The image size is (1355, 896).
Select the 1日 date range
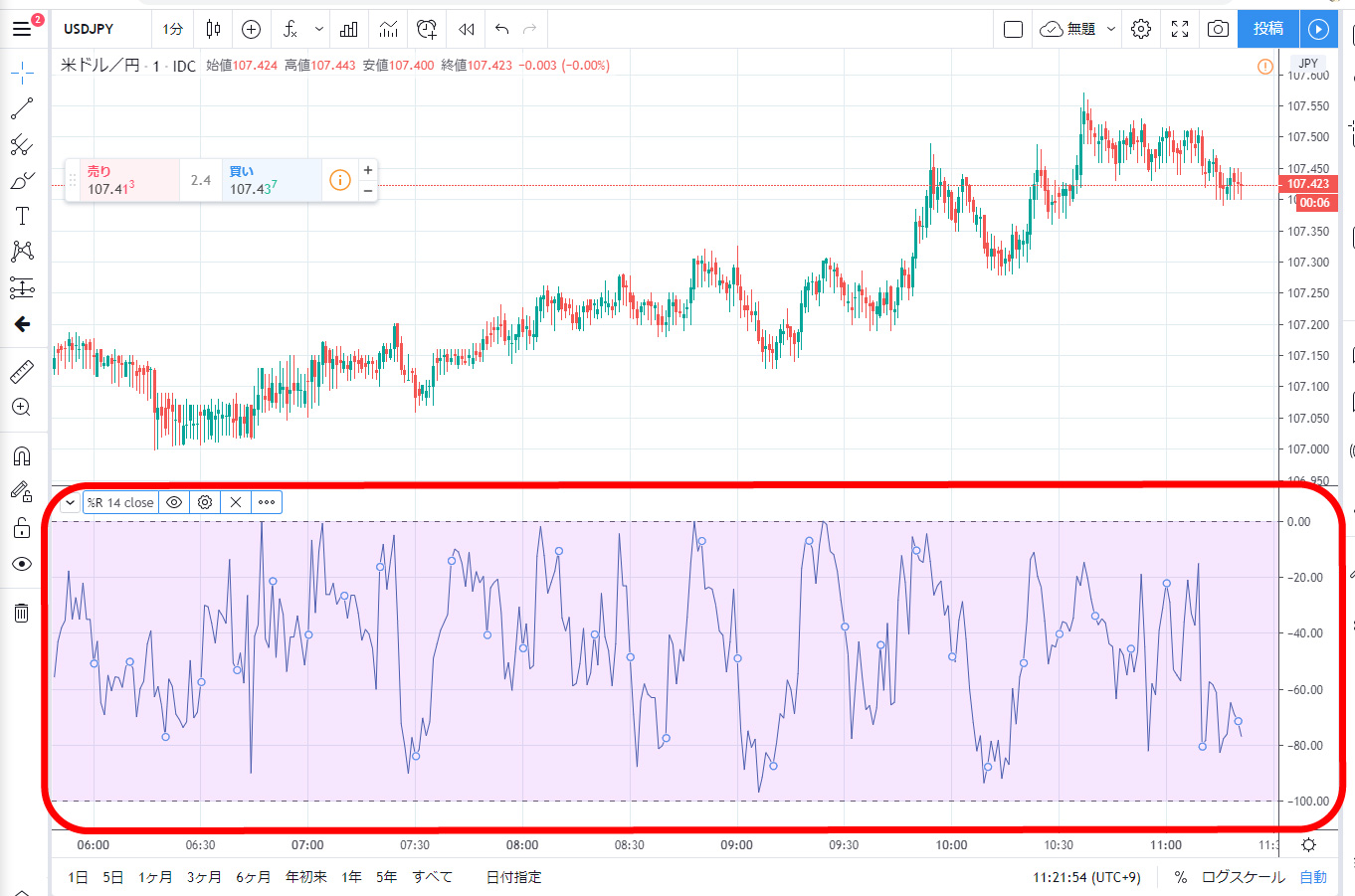tap(78, 877)
